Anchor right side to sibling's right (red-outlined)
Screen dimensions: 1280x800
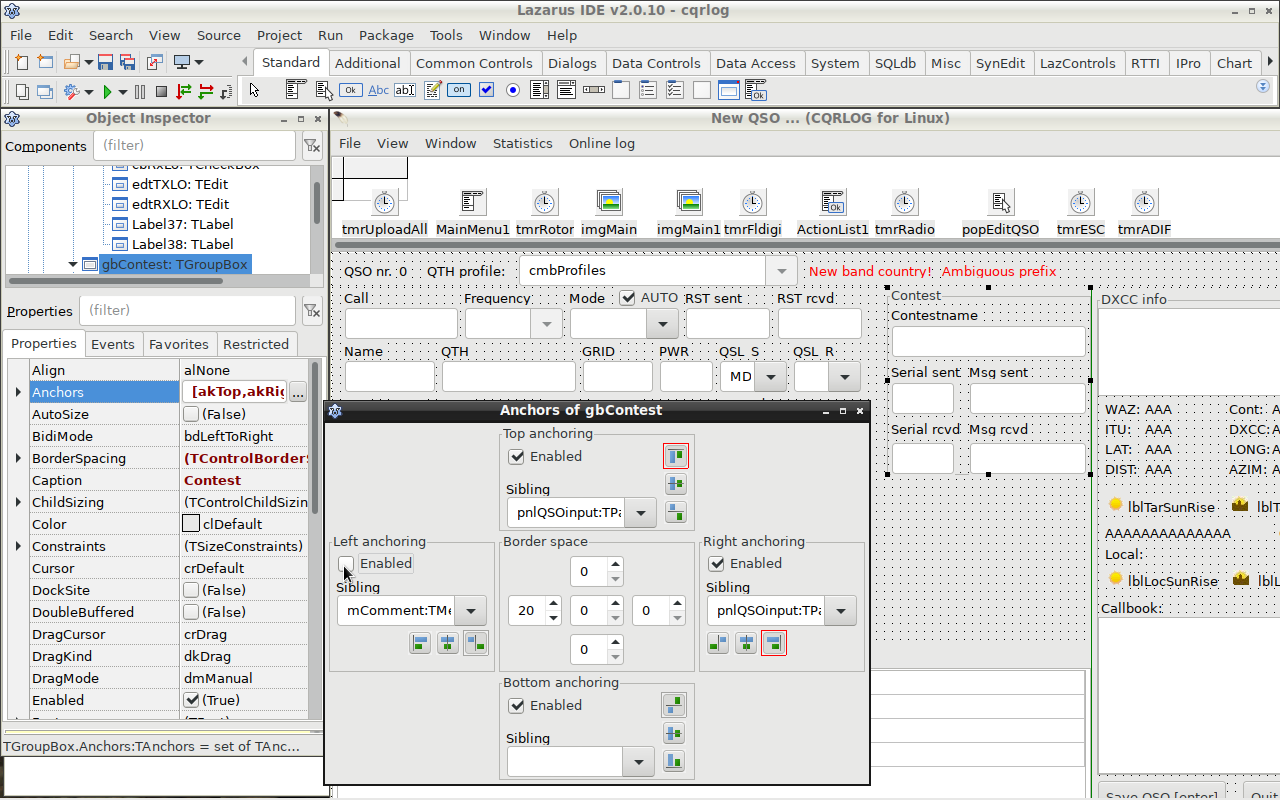(773, 643)
